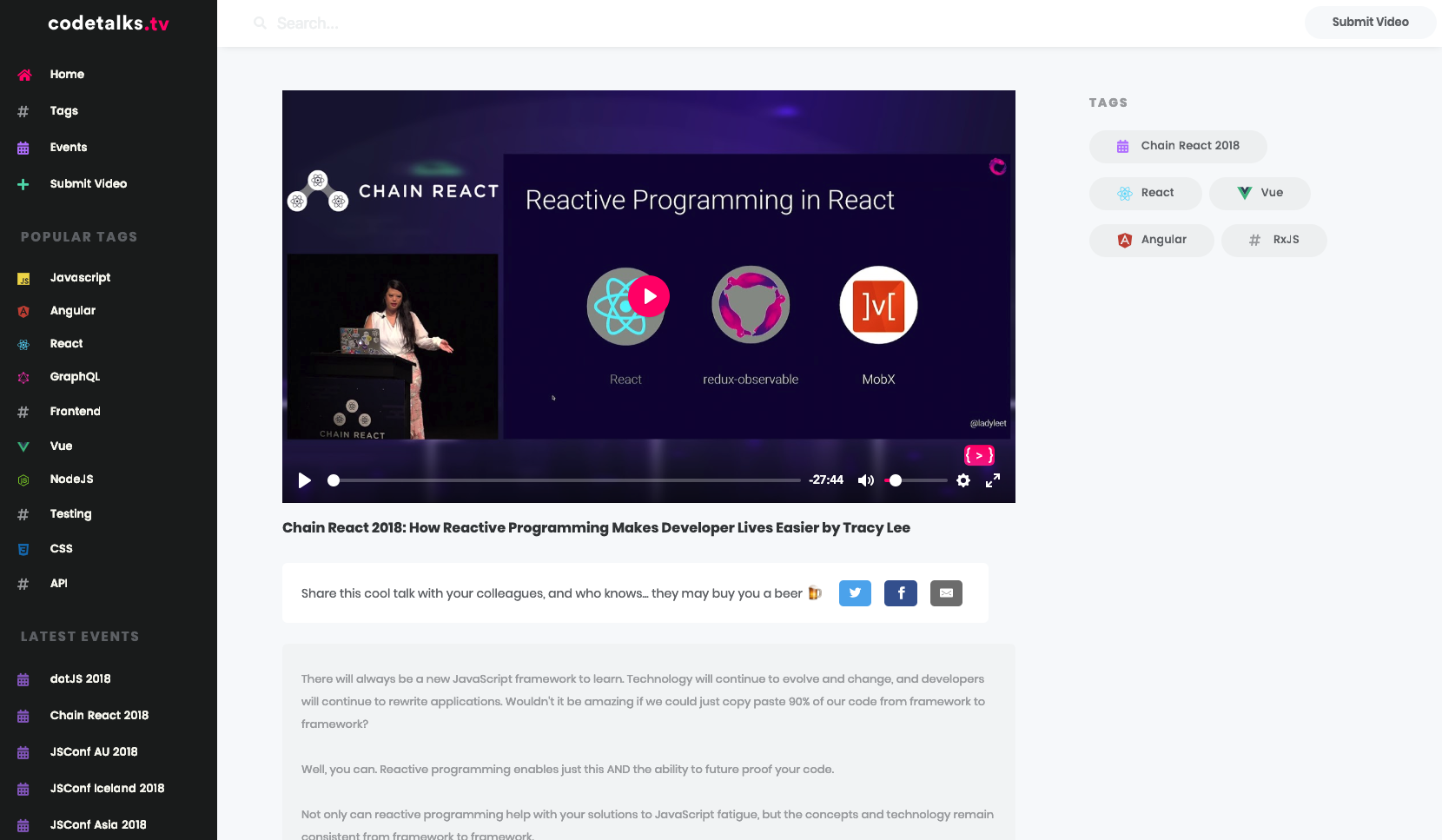Open Events in the sidebar menu

(x=69, y=148)
